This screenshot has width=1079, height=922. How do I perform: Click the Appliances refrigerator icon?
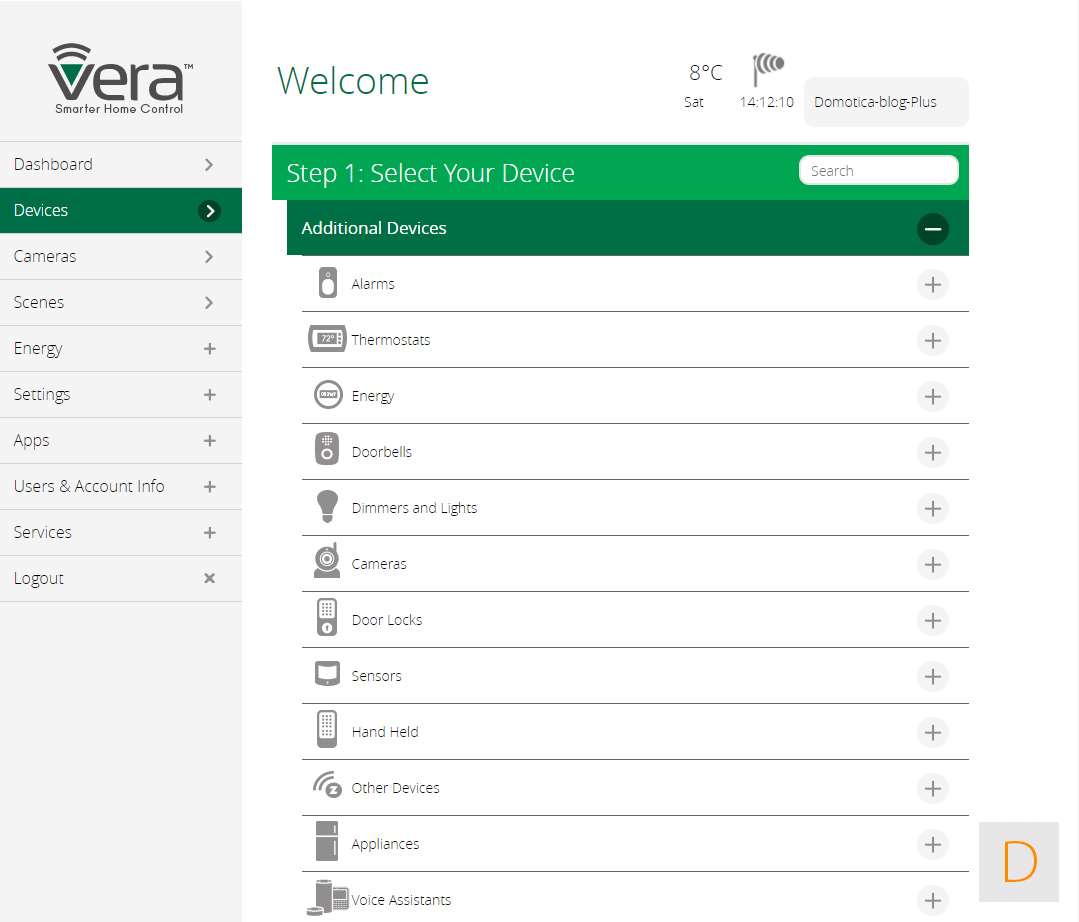click(x=327, y=843)
